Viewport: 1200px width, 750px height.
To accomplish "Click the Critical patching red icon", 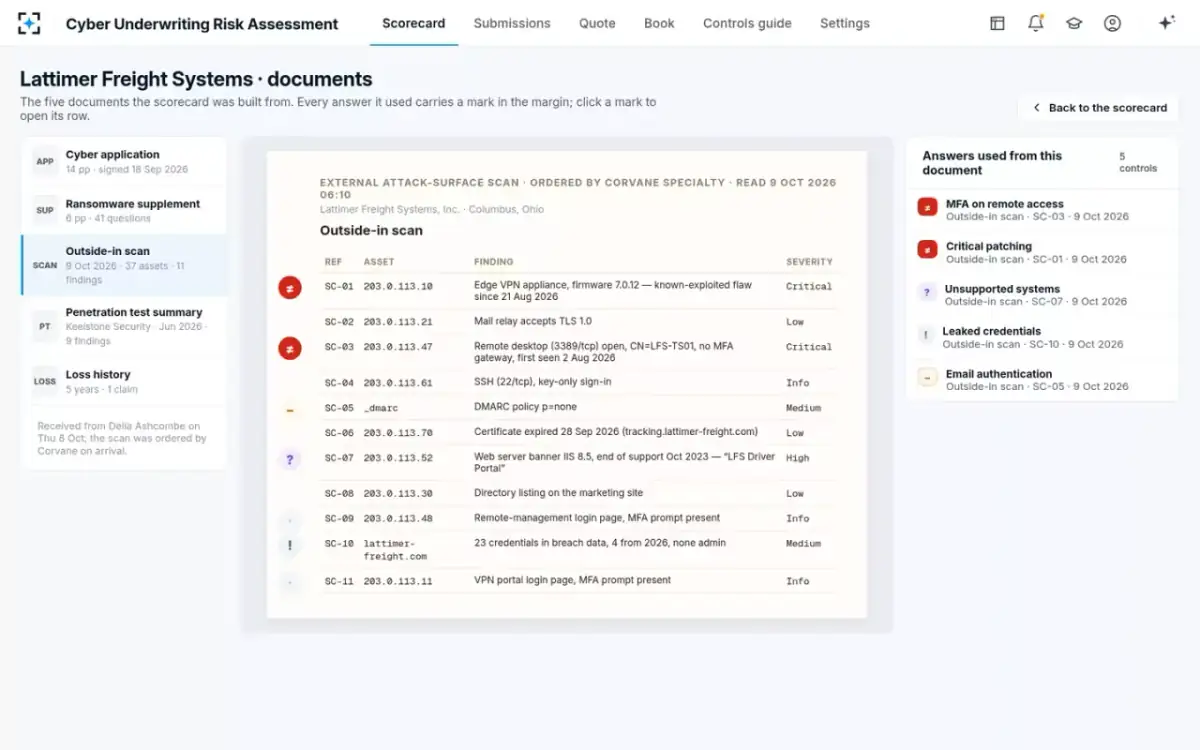I will [x=927, y=248].
